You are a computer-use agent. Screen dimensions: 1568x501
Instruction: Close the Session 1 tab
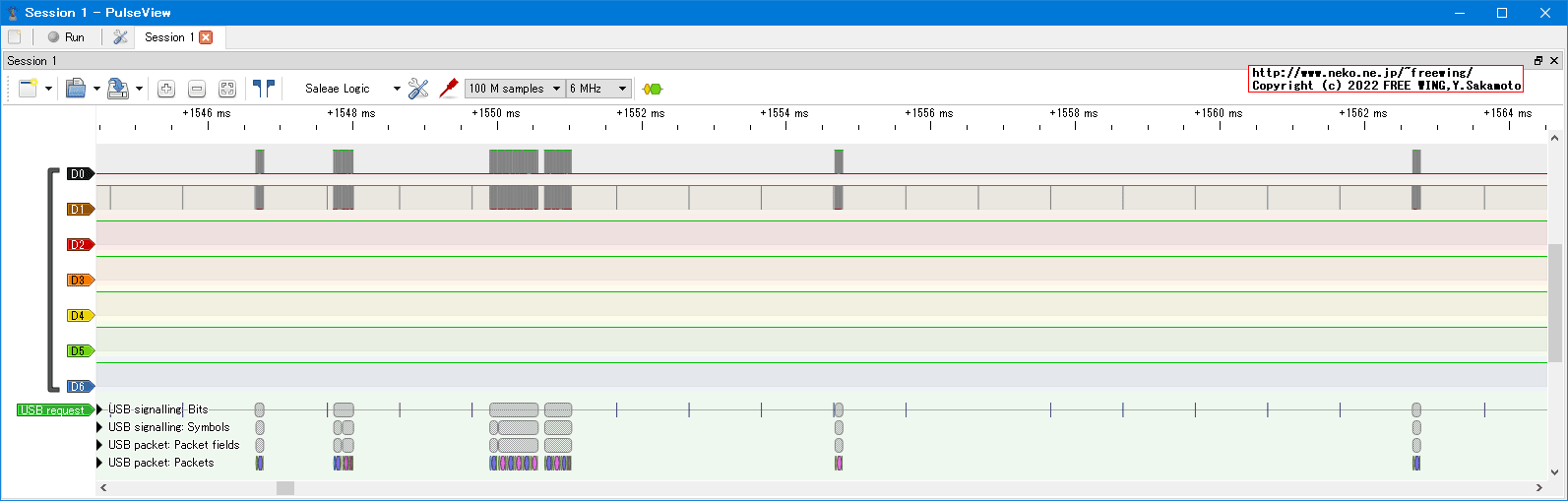coord(206,37)
